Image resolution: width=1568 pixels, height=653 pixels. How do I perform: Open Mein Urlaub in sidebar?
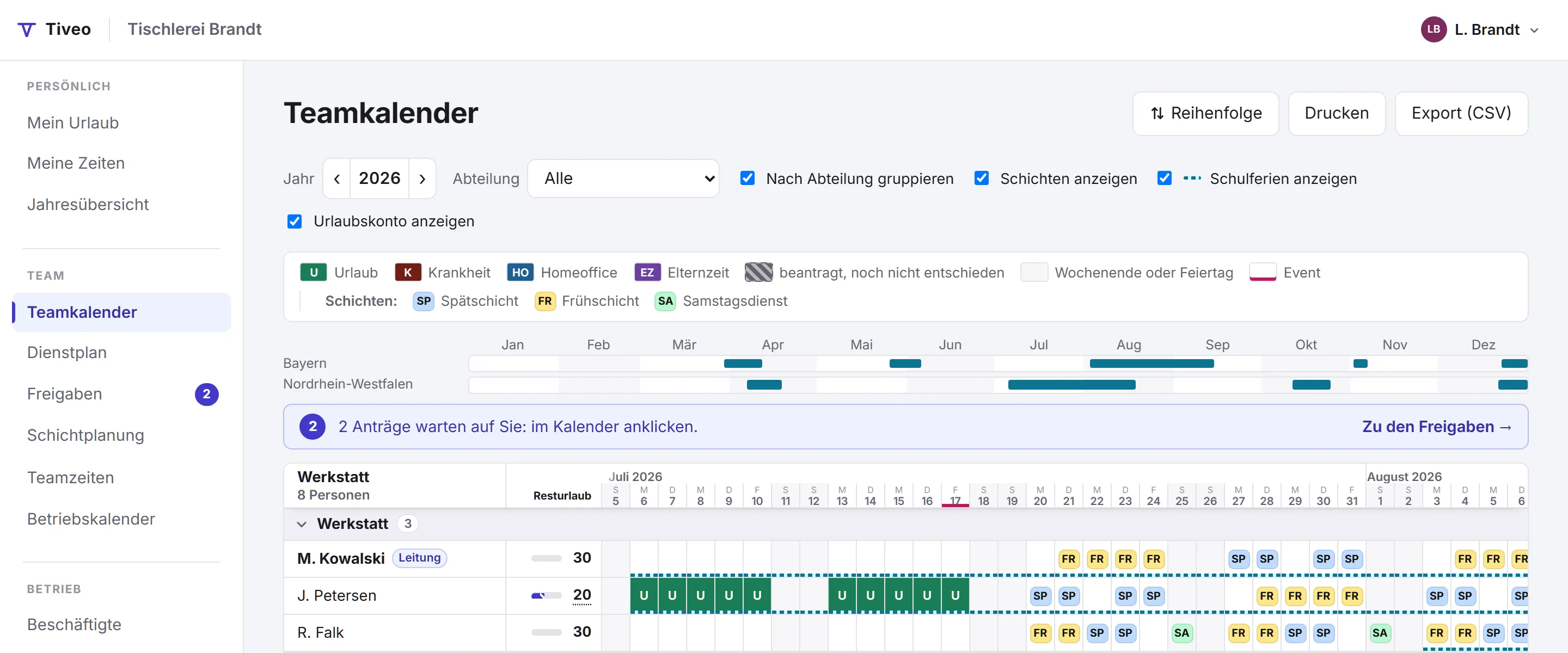pyautogui.click(x=73, y=123)
